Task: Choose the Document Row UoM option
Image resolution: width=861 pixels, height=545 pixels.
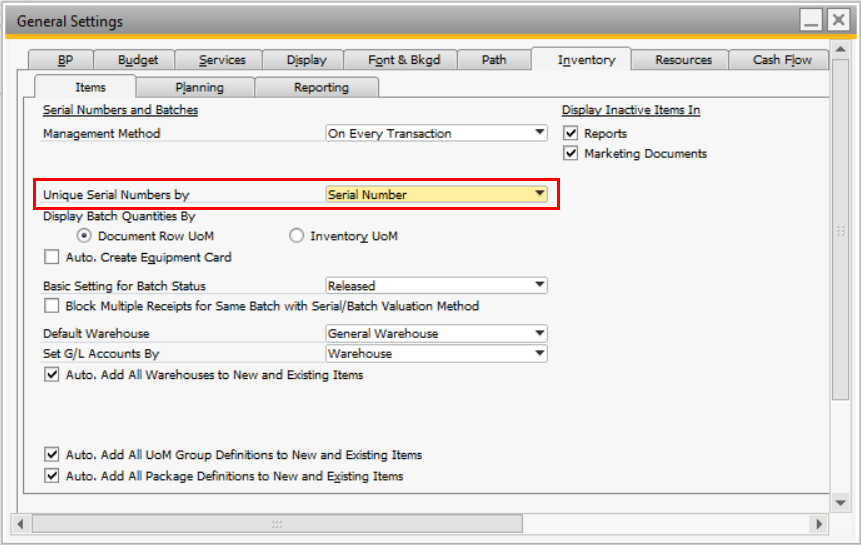Action: 84,236
